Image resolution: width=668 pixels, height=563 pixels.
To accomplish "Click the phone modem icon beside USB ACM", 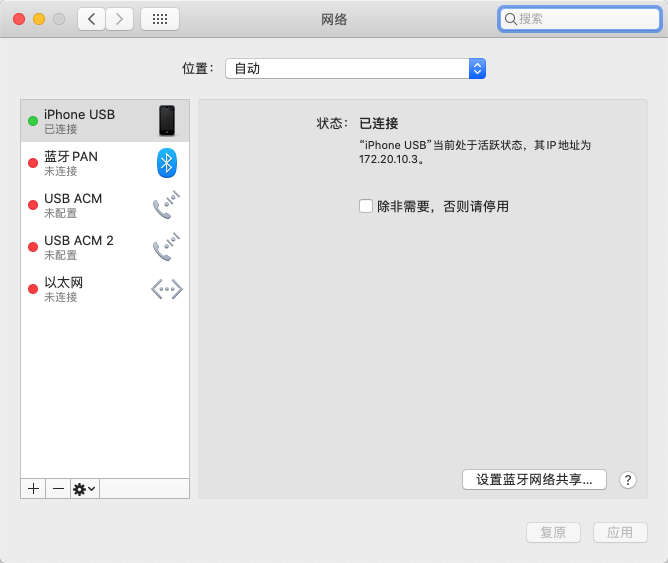I will coord(166,205).
